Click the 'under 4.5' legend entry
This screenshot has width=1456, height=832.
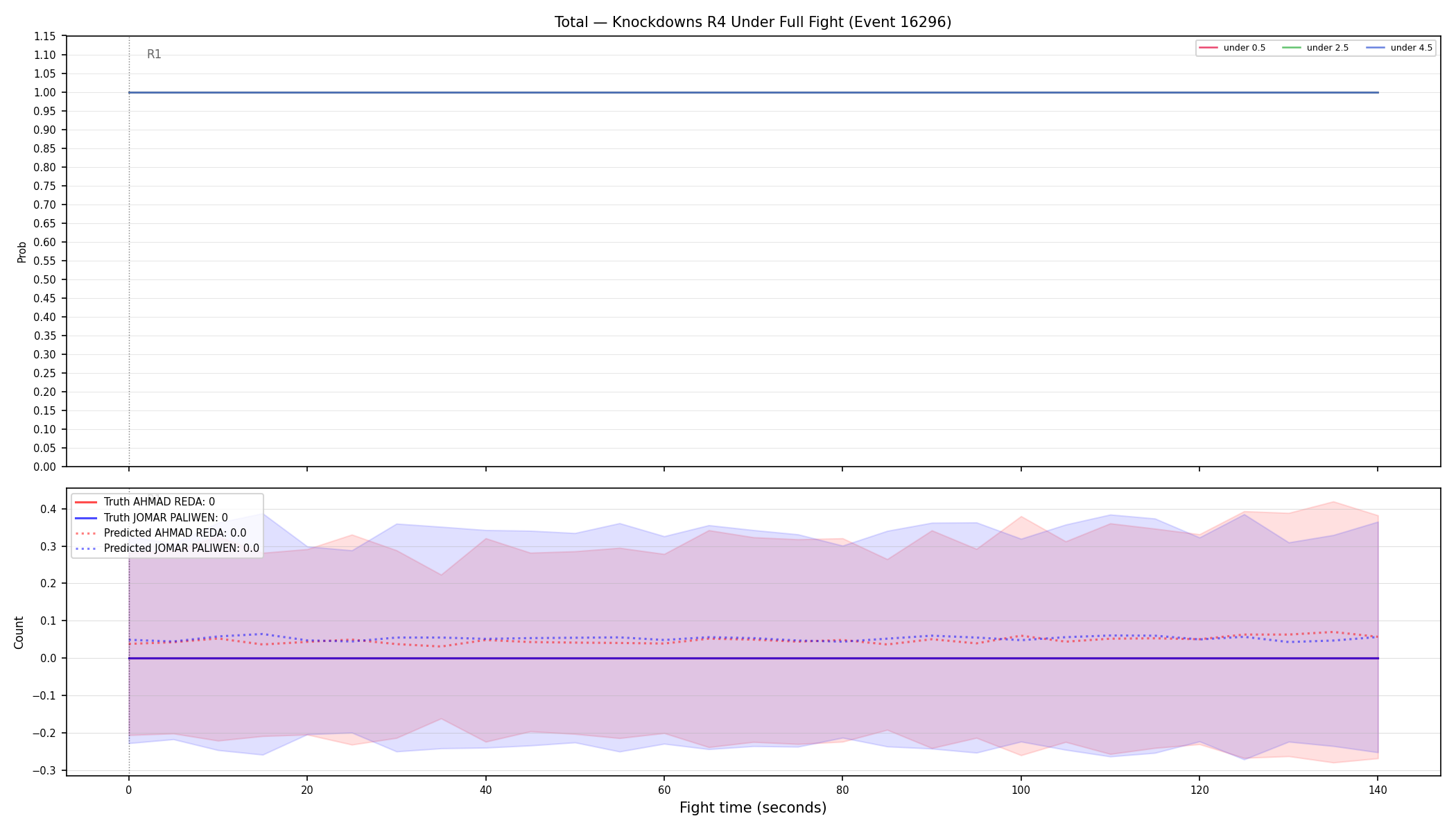point(1399,48)
